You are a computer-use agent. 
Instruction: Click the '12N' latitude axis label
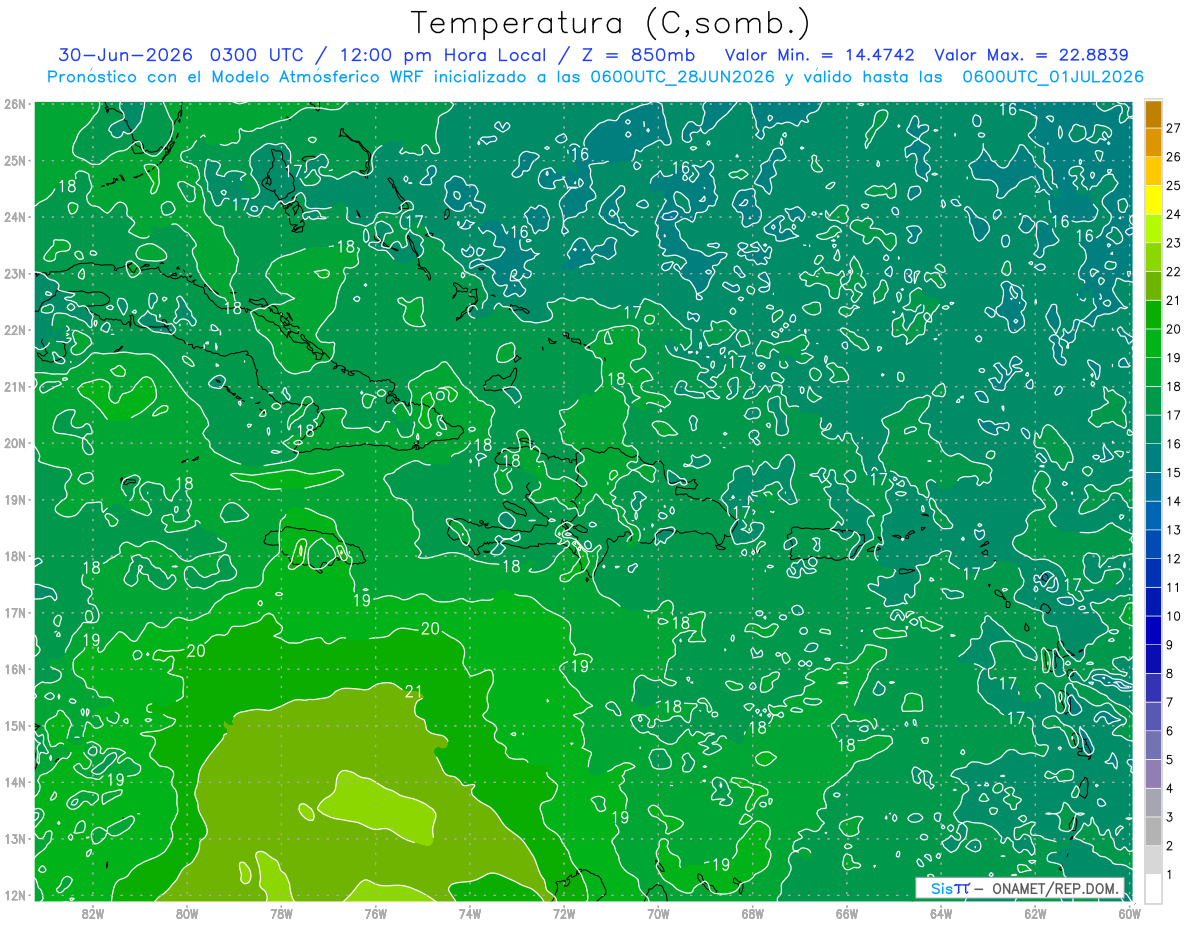(x=15, y=896)
